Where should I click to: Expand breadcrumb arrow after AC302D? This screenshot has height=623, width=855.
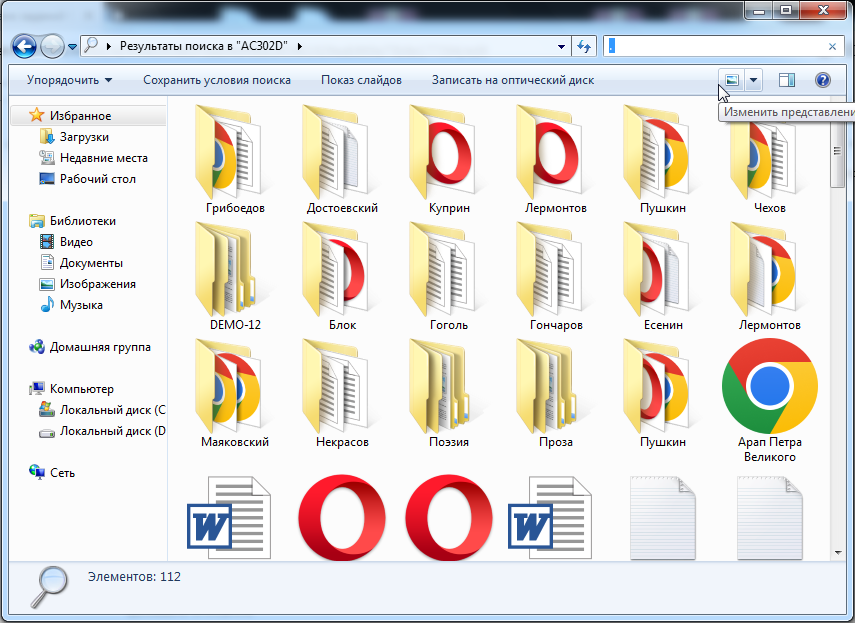[x=299, y=46]
